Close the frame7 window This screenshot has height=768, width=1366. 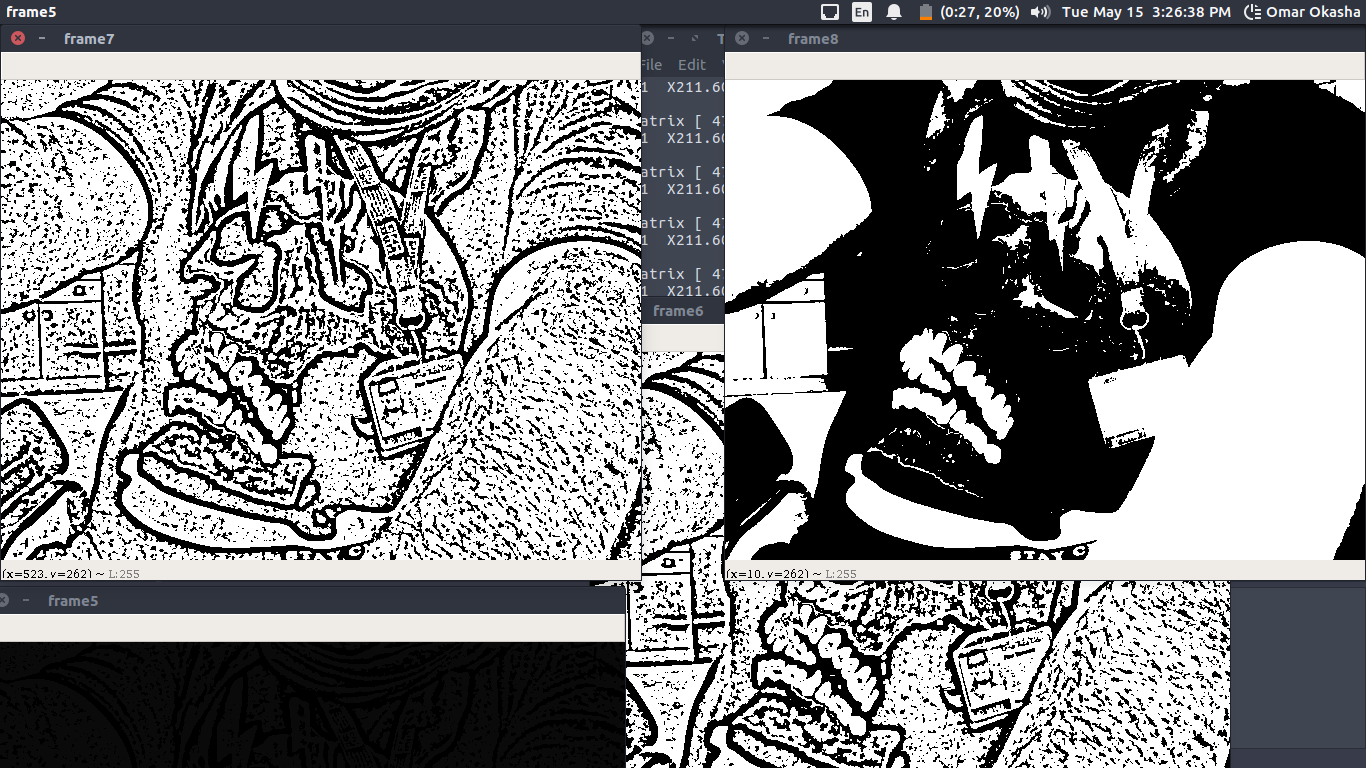pos(18,38)
